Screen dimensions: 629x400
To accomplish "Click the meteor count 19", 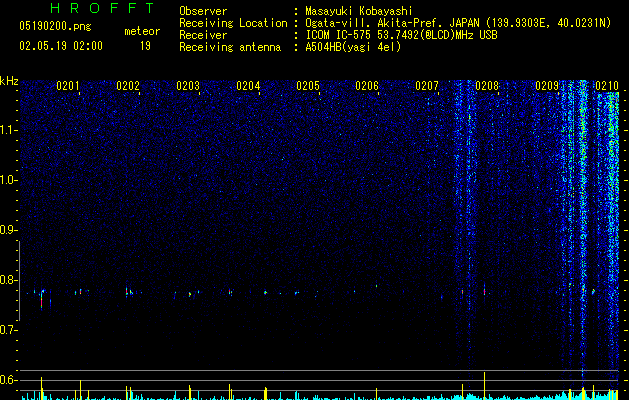I will tap(145, 46).
